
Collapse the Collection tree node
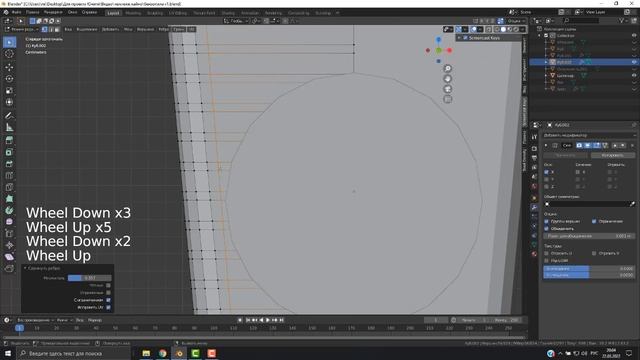pyautogui.click(x=540, y=36)
